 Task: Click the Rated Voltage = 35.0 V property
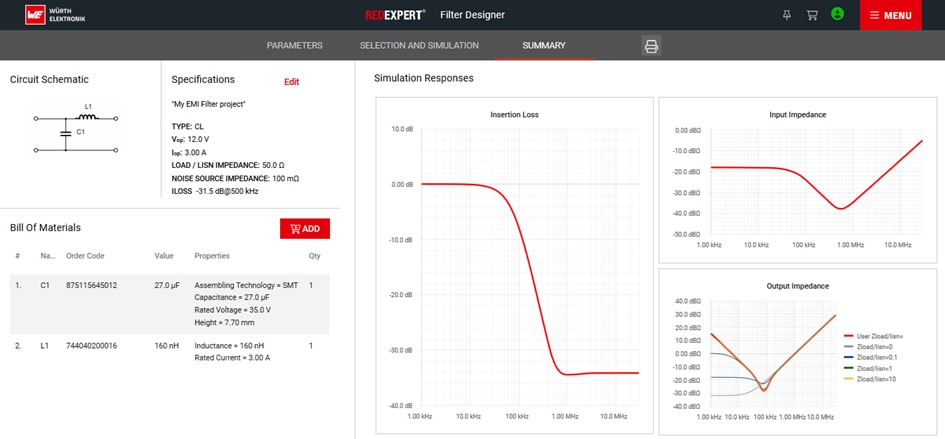[233, 310]
